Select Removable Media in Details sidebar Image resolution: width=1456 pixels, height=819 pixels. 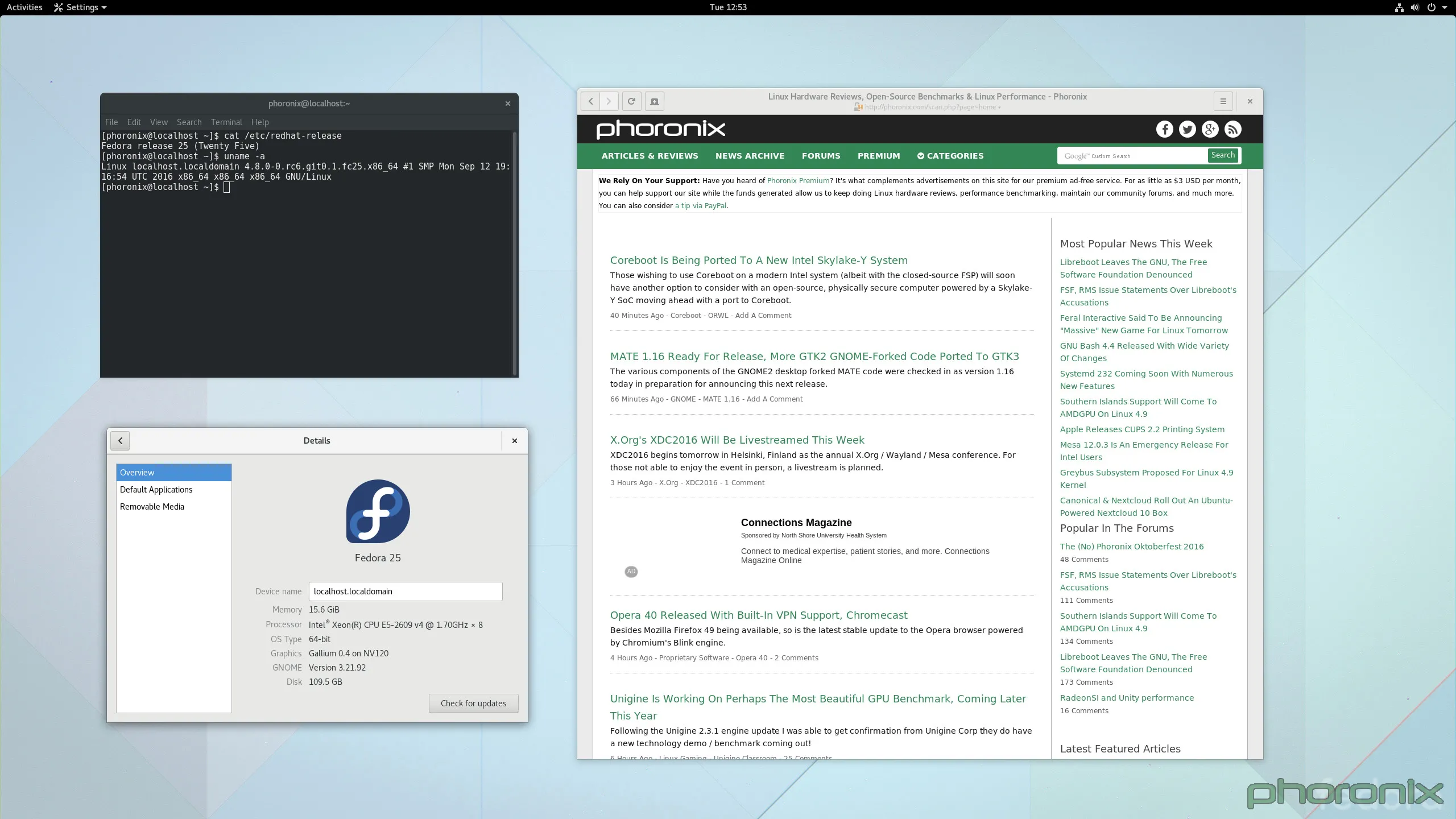coord(174,507)
